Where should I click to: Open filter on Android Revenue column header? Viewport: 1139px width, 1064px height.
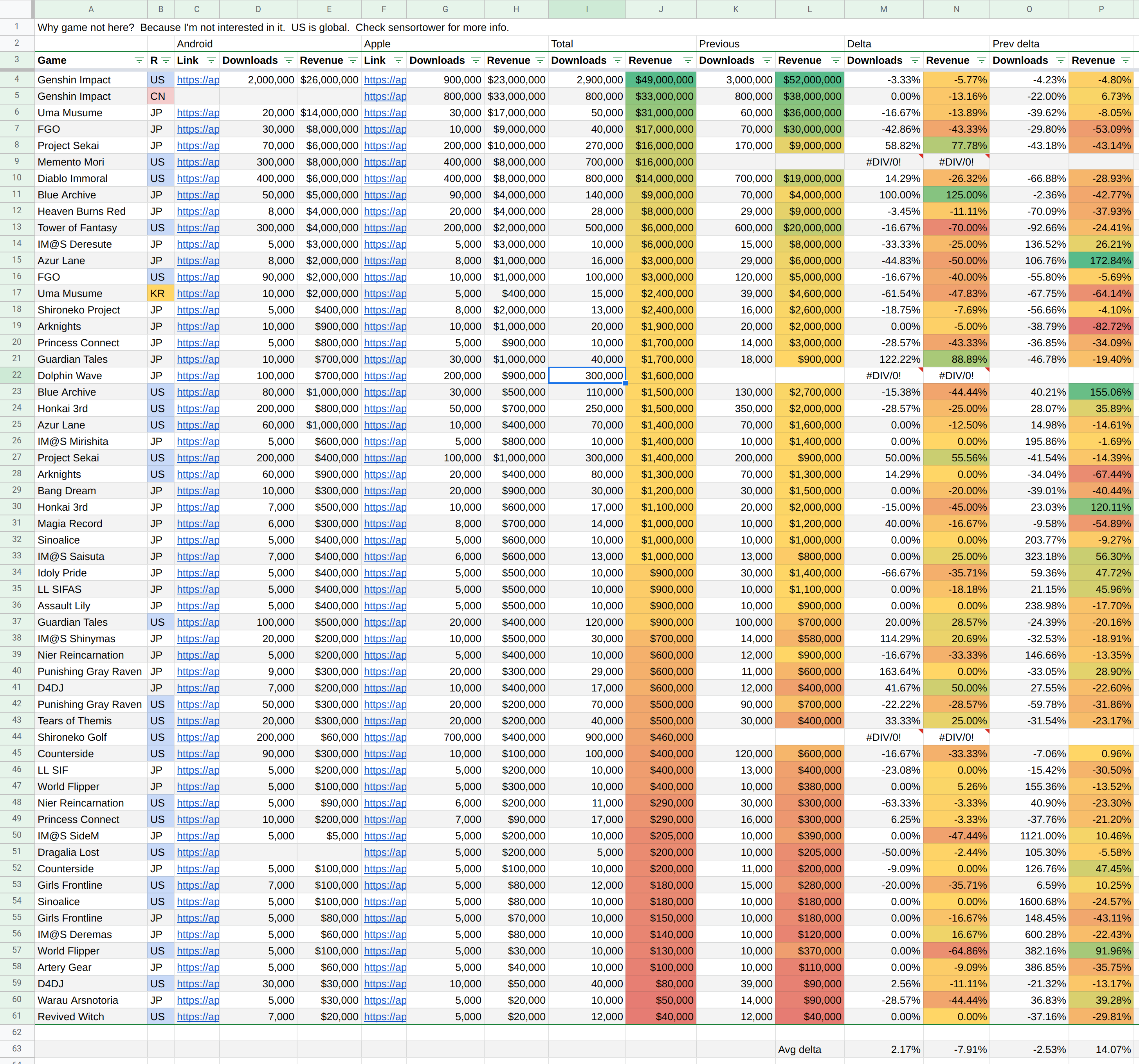point(353,61)
